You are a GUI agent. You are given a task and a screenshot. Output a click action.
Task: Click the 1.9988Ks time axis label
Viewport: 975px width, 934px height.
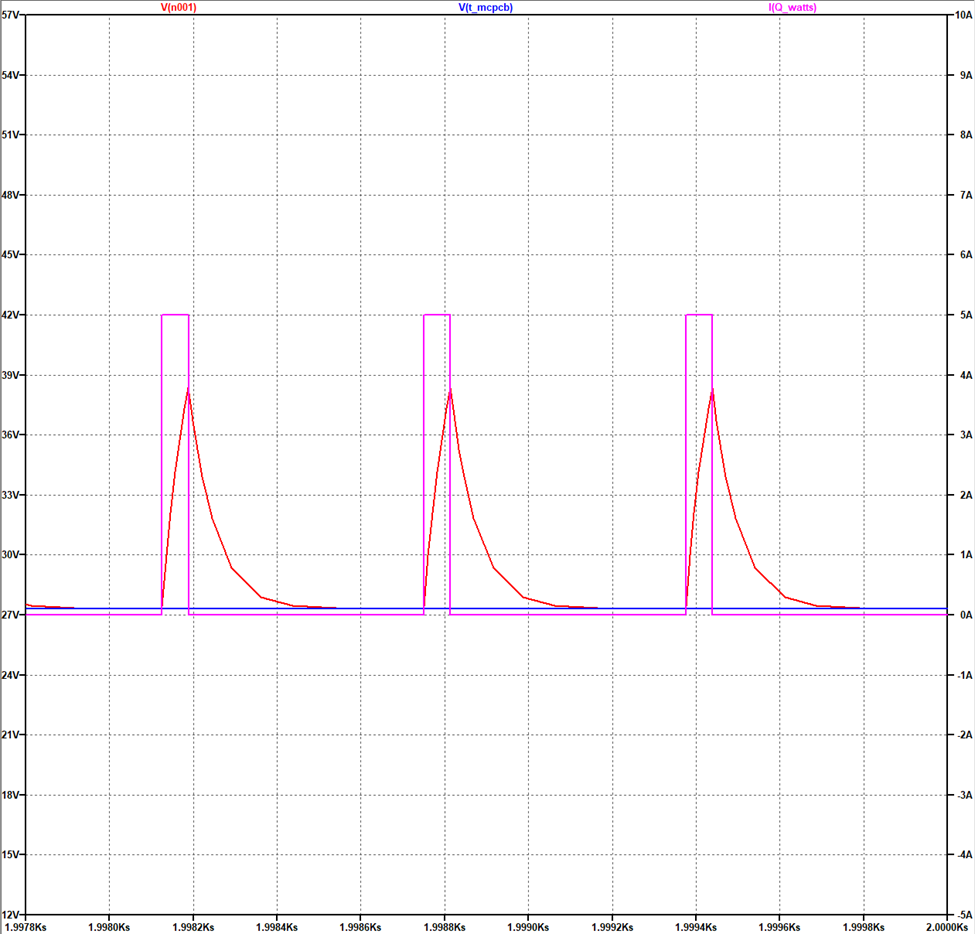coord(442,927)
